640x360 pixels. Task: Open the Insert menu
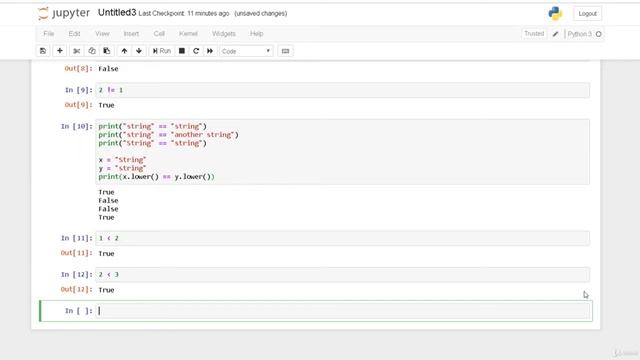click(x=131, y=33)
